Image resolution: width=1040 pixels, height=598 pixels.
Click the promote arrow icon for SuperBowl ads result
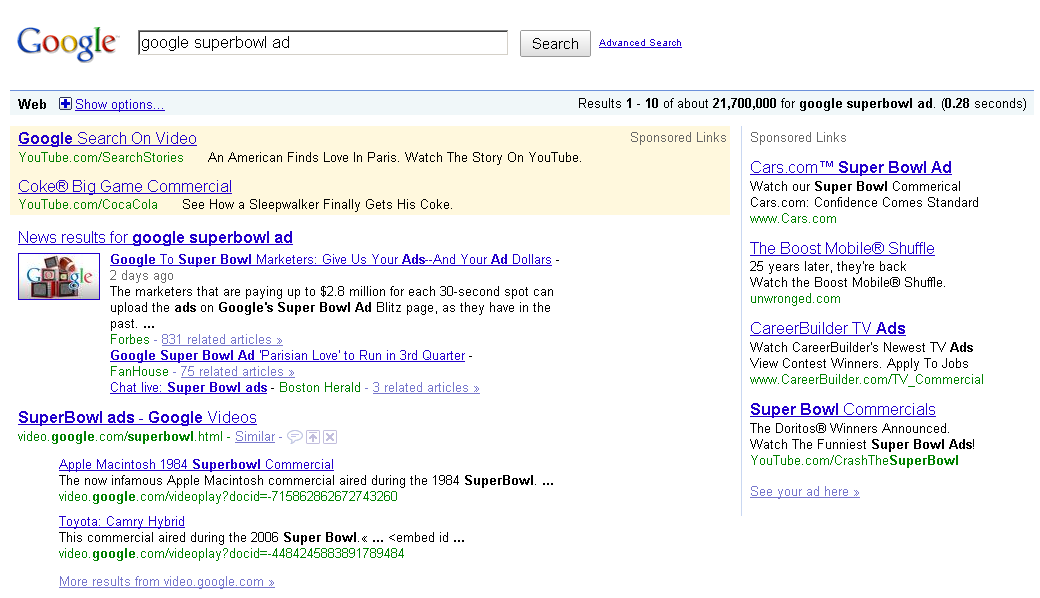pos(313,437)
